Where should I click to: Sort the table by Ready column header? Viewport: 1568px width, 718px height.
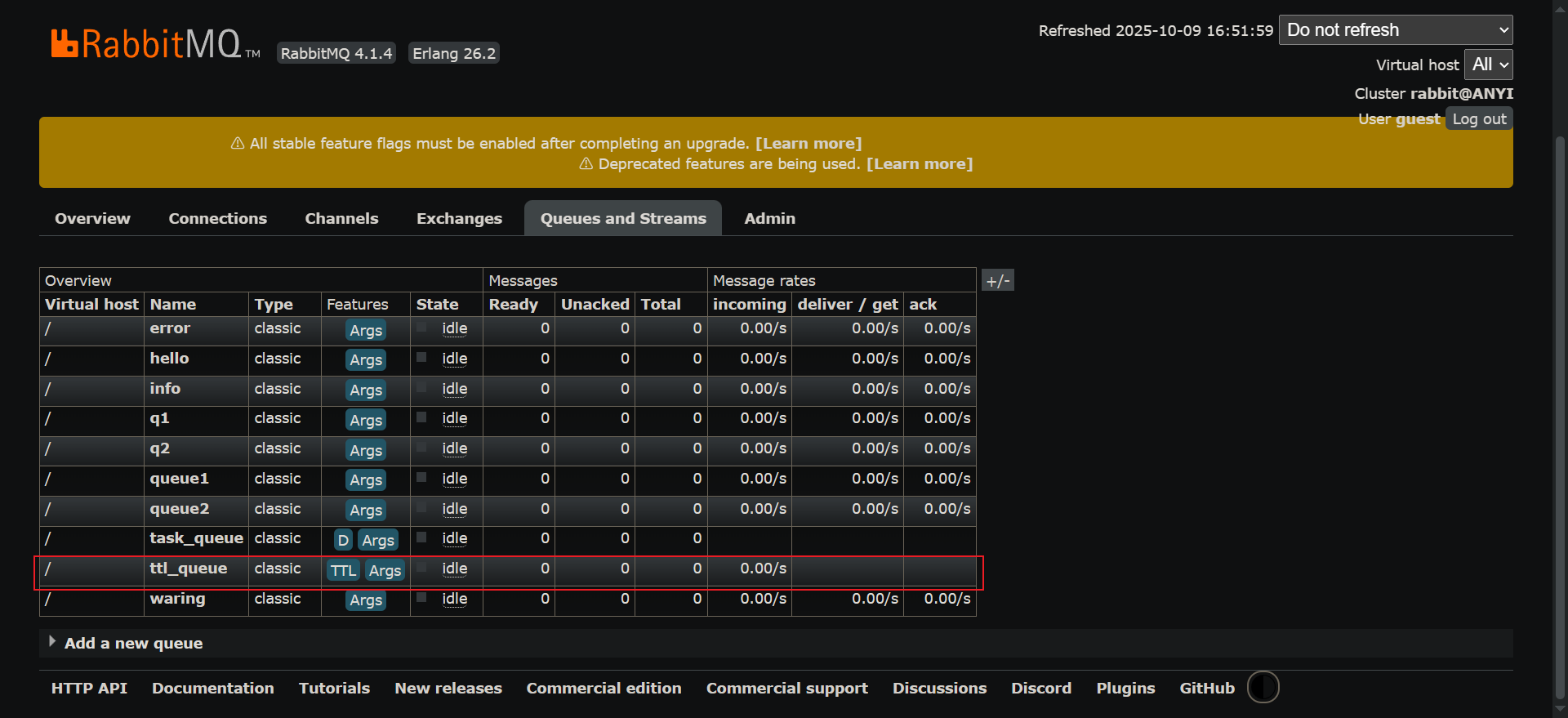[x=513, y=305]
